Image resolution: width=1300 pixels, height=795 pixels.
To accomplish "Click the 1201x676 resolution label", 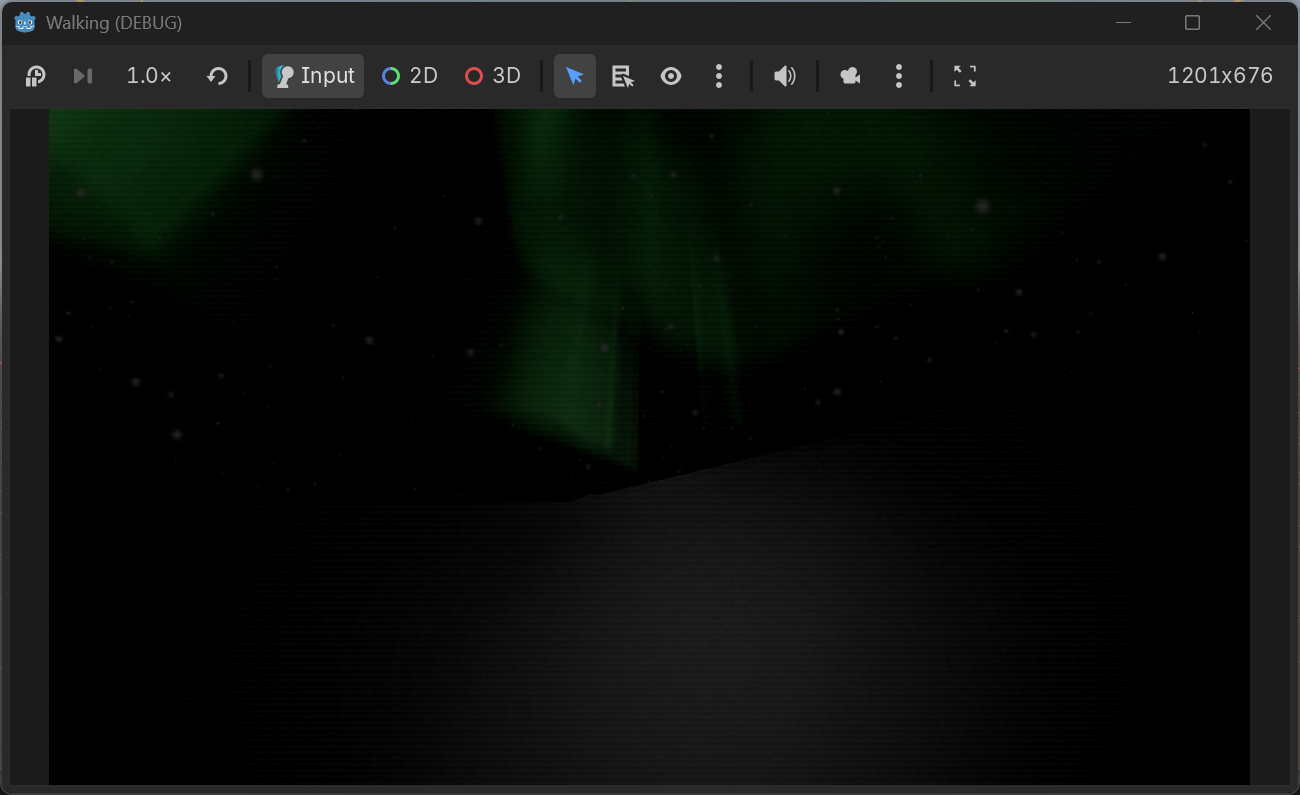I will [1220, 76].
